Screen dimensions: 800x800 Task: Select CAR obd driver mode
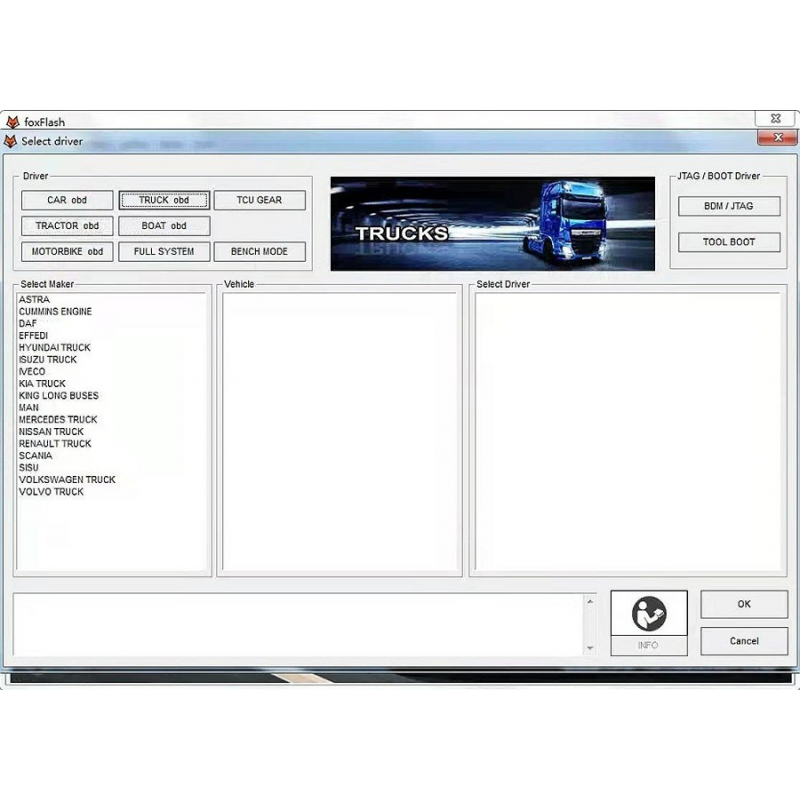(66, 200)
